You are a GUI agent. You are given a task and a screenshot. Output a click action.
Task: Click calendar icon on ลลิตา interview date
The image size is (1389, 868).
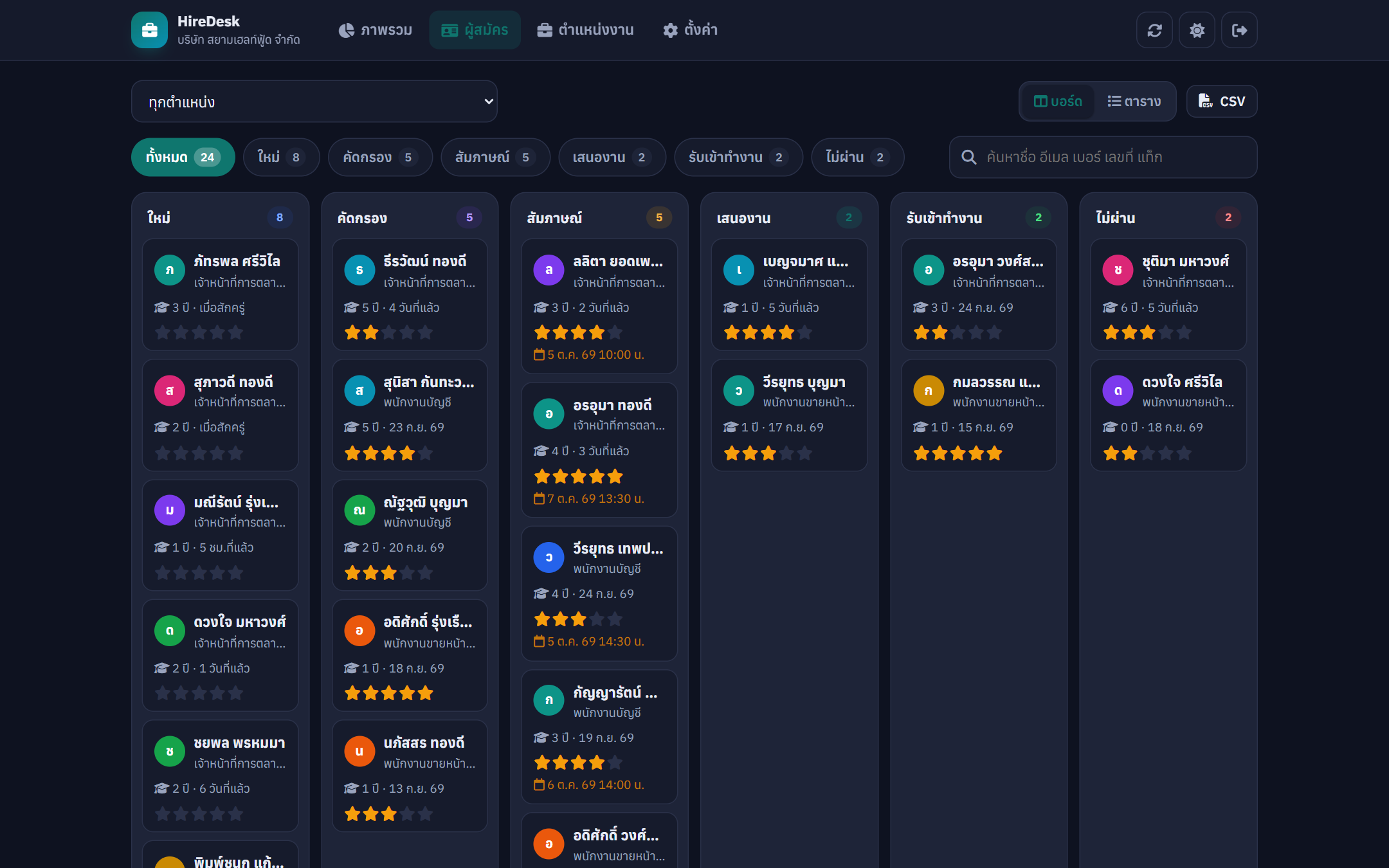coord(539,354)
